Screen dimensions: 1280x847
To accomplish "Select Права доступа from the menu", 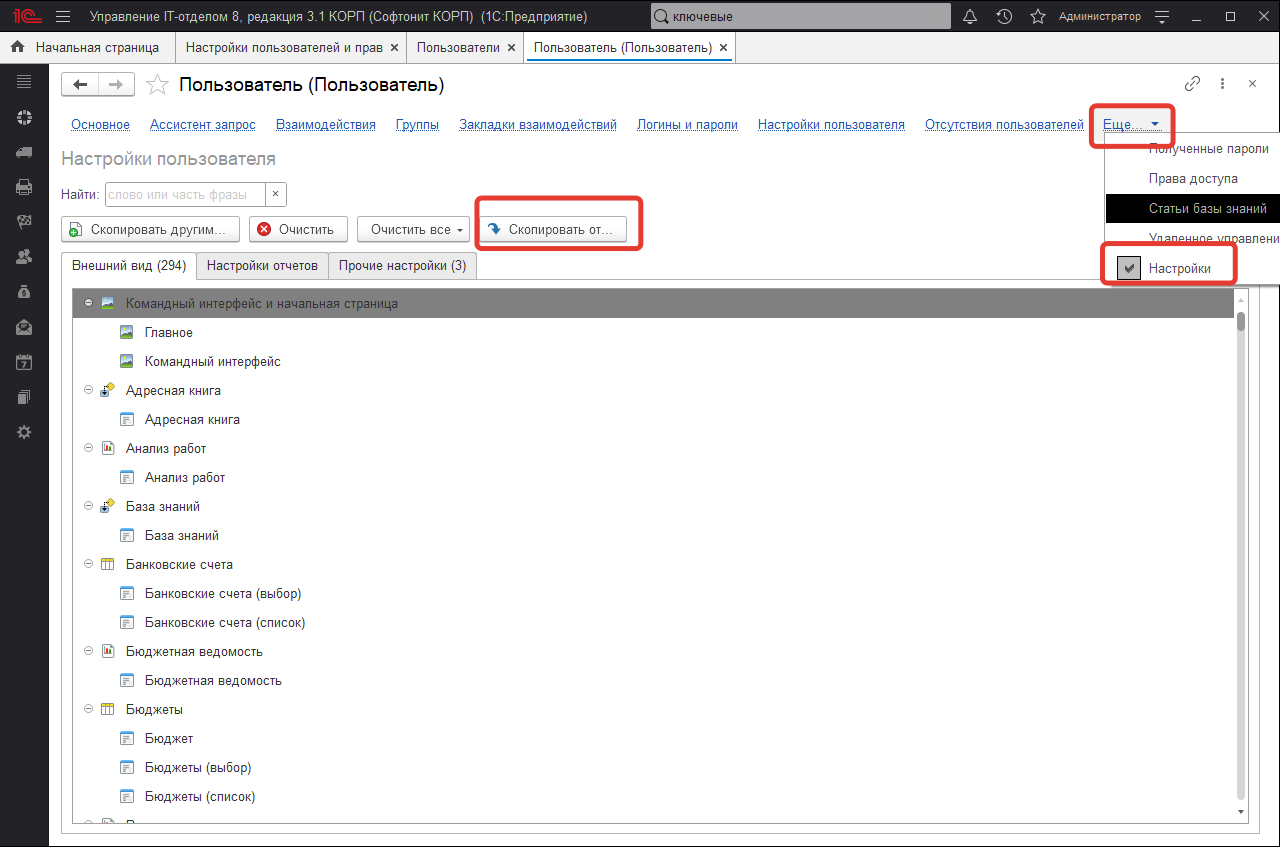I will point(1192,179).
